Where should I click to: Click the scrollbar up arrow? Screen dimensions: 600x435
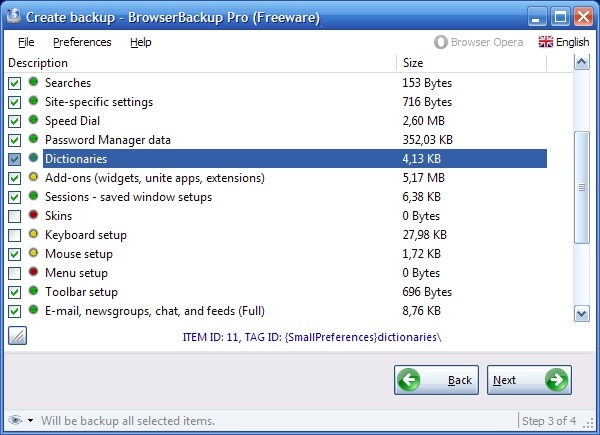click(582, 62)
